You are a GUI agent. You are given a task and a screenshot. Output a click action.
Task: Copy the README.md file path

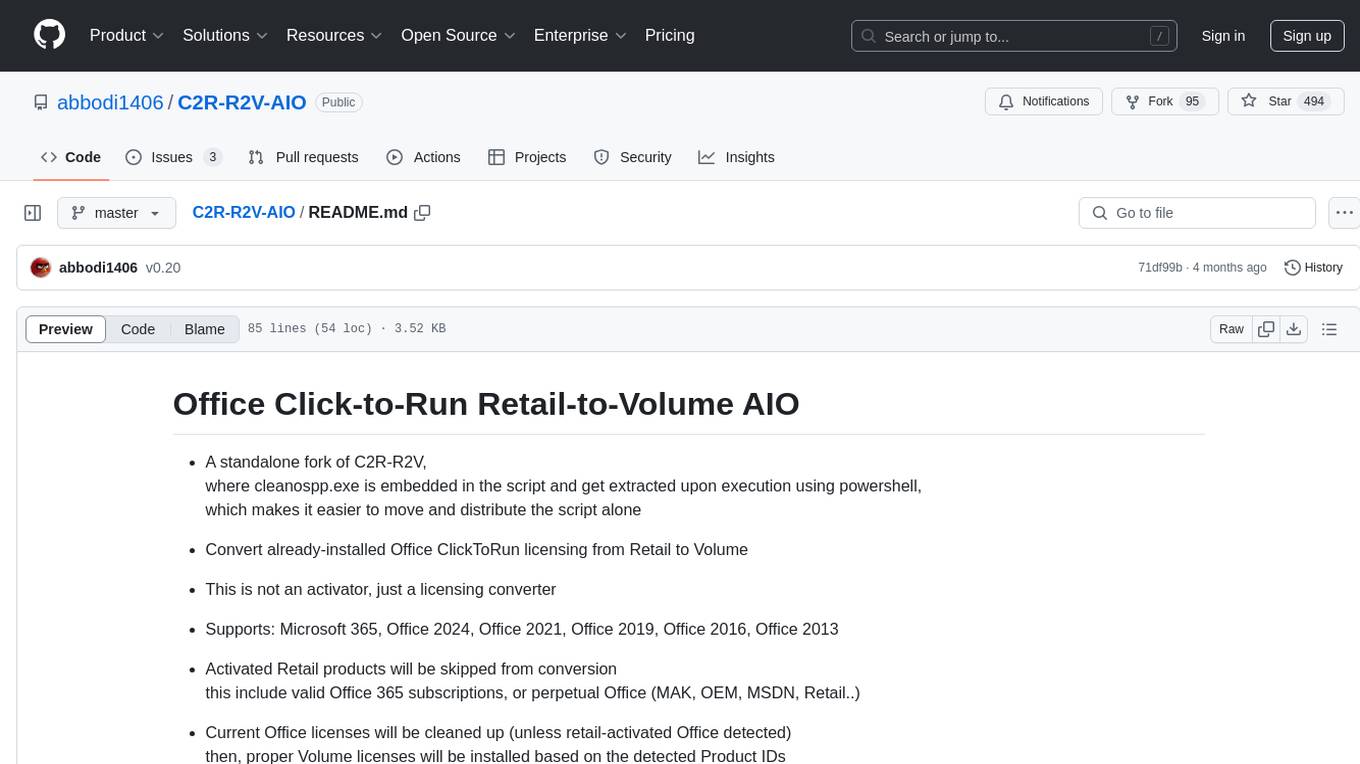(x=422, y=213)
